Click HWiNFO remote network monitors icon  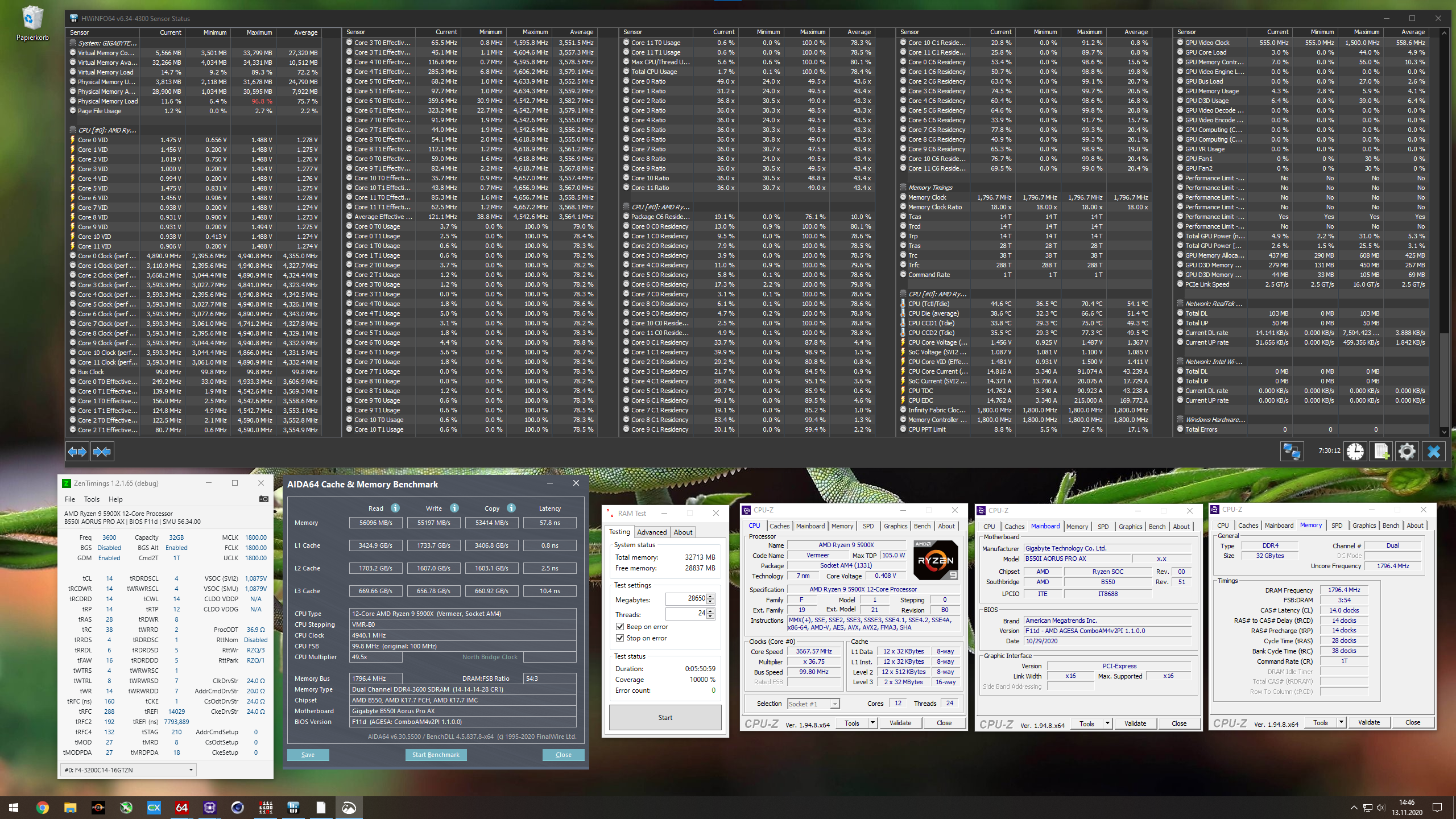(x=1291, y=452)
